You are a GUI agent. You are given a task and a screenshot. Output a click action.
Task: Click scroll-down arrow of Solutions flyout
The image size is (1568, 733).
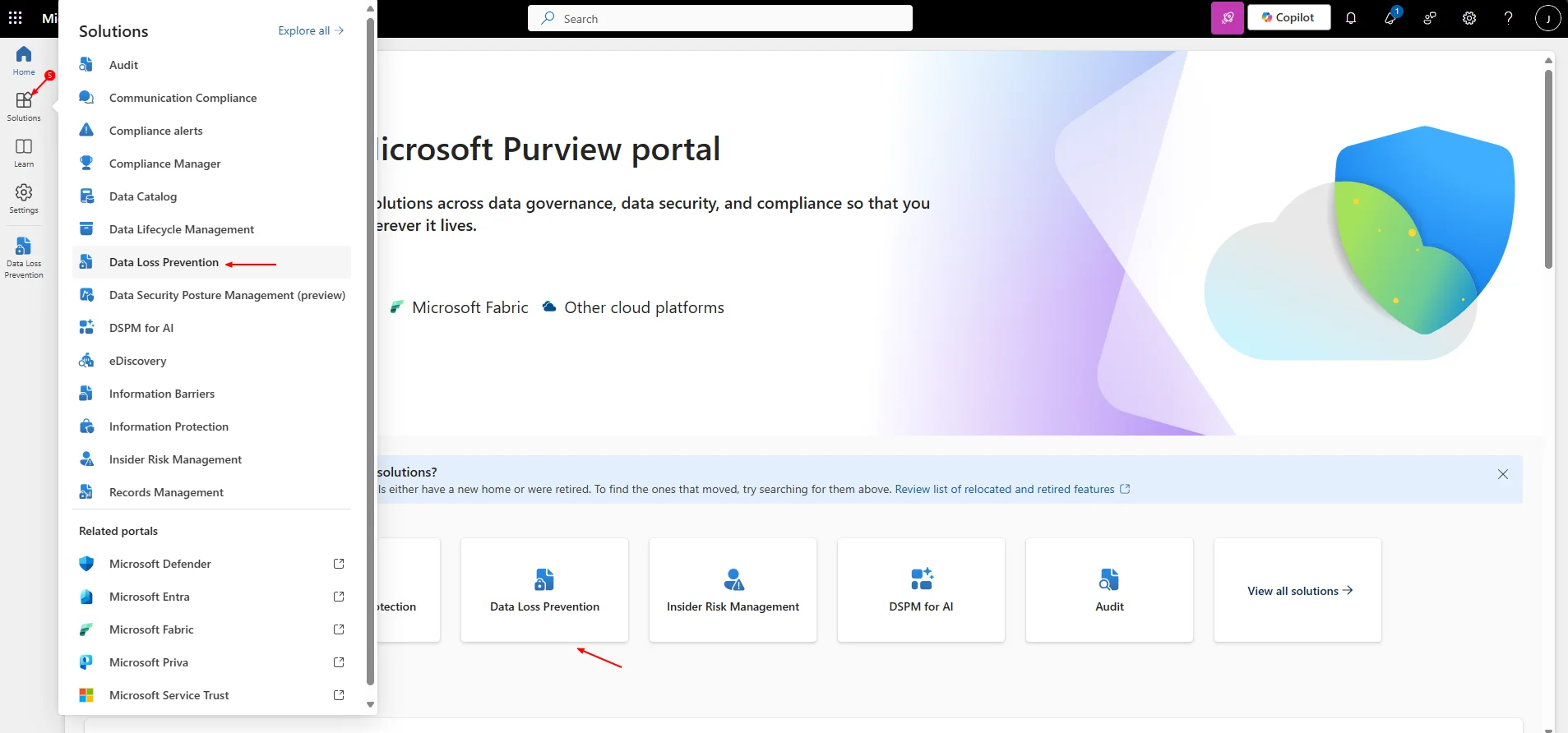tap(370, 704)
